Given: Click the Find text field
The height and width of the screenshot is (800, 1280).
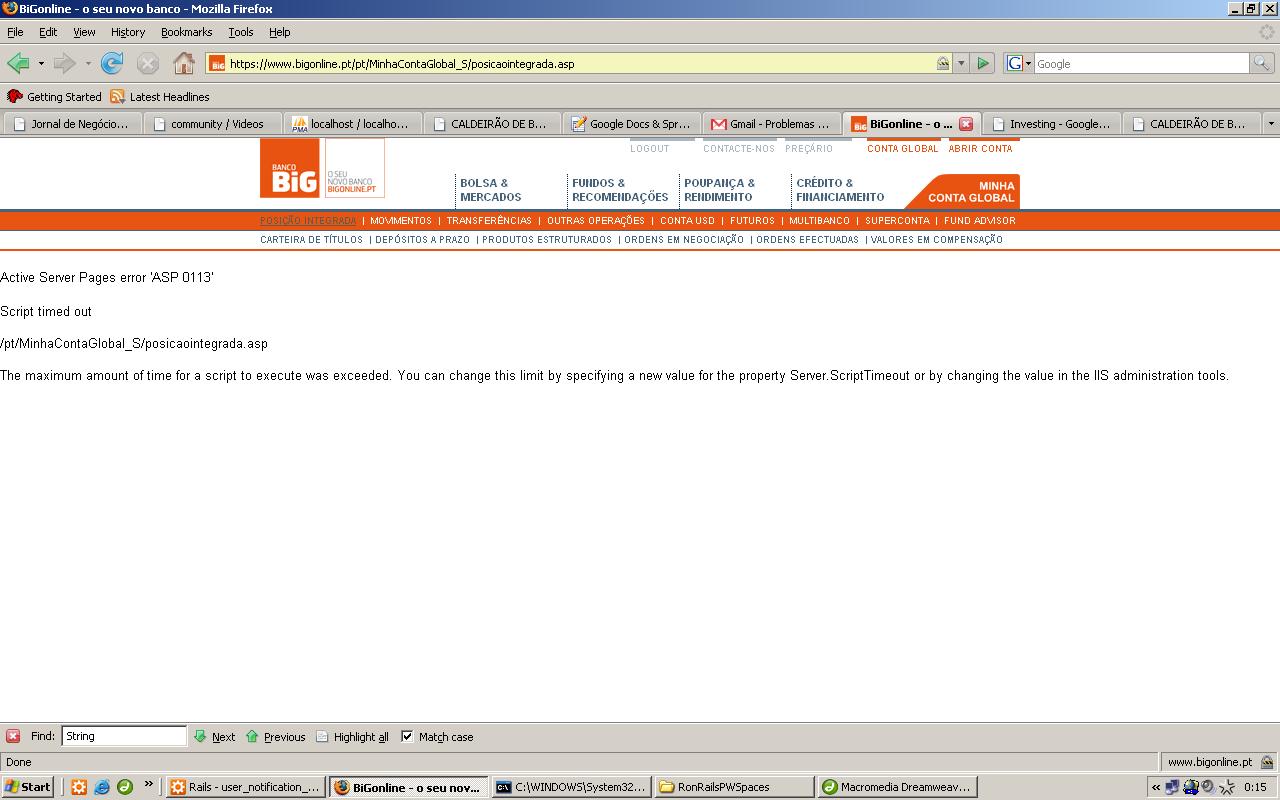Looking at the screenshot, I should coord(124,736).
